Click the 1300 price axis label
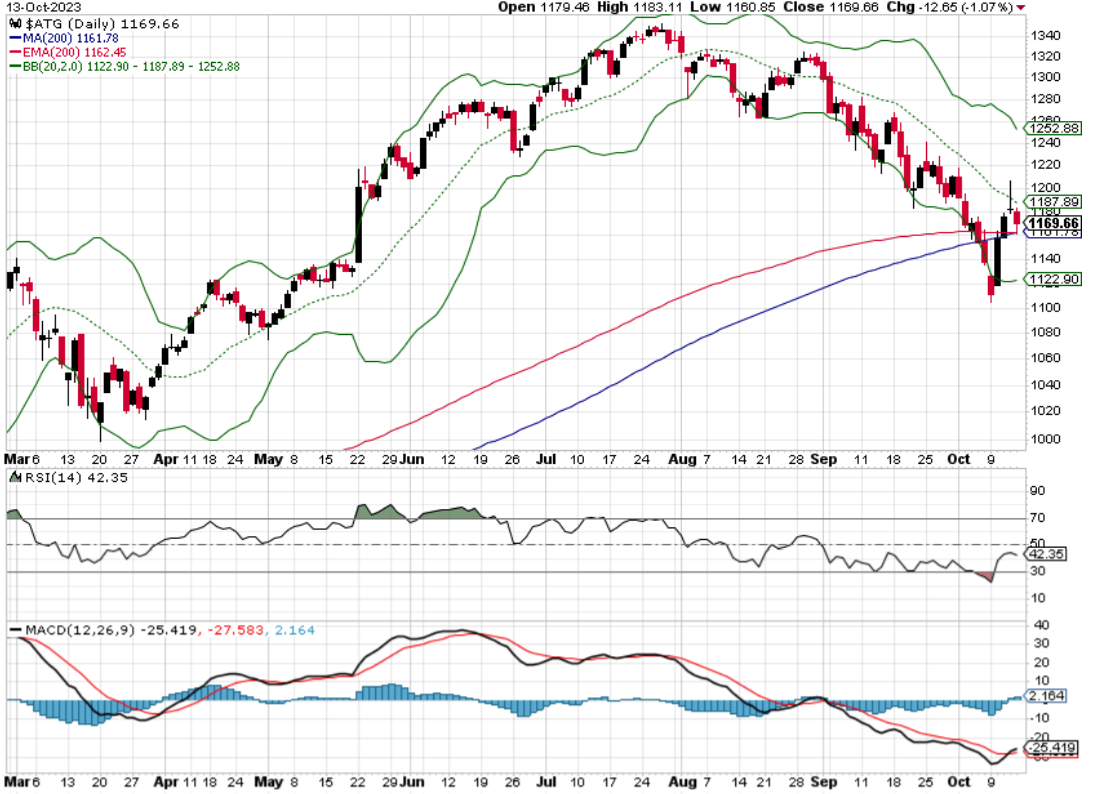This screenshot has width=1099, height=794. pyautogui.click(x=1045, y=77)
